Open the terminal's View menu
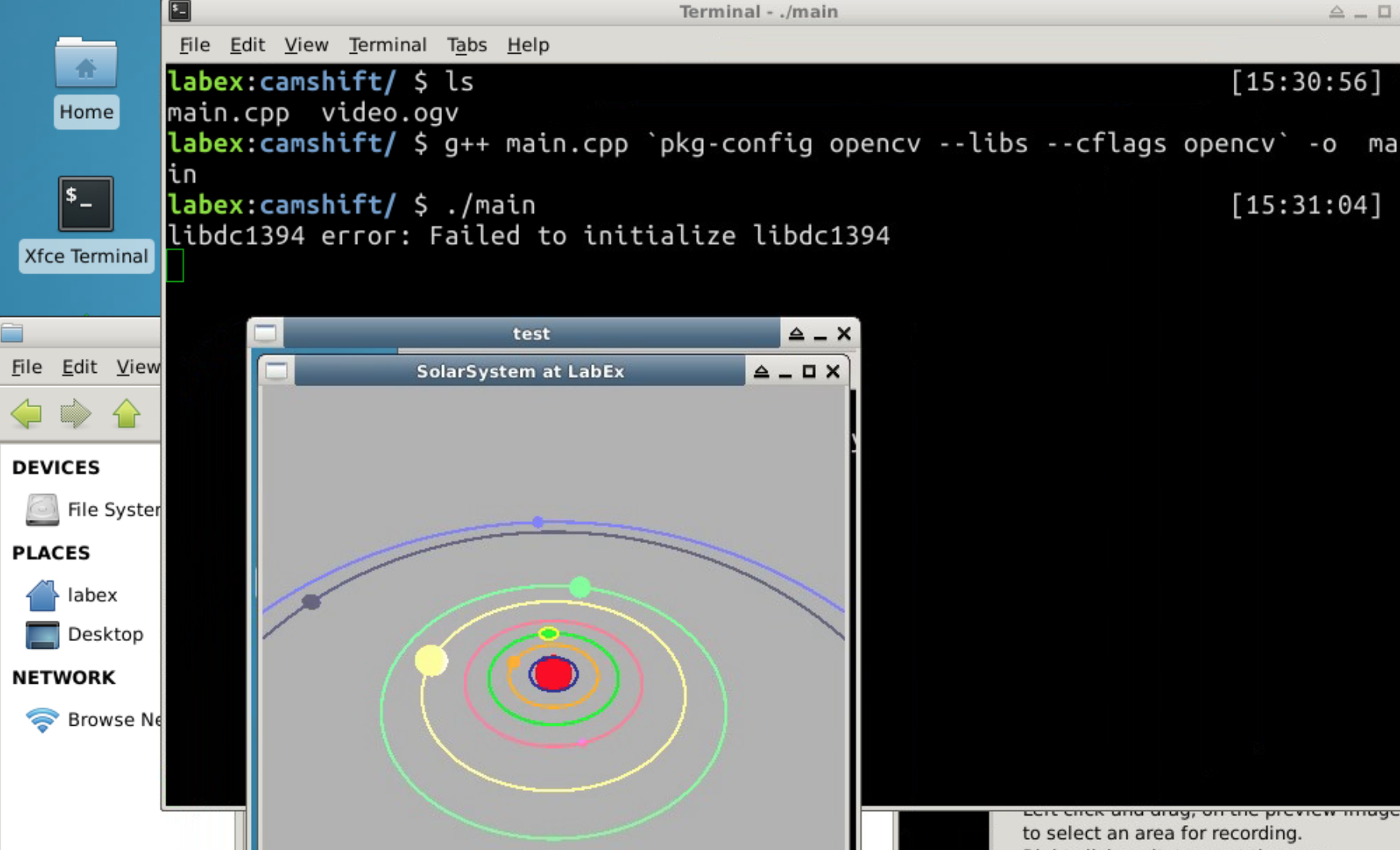The height and width of the screenshot is (850, 1400). coord(306,45)
